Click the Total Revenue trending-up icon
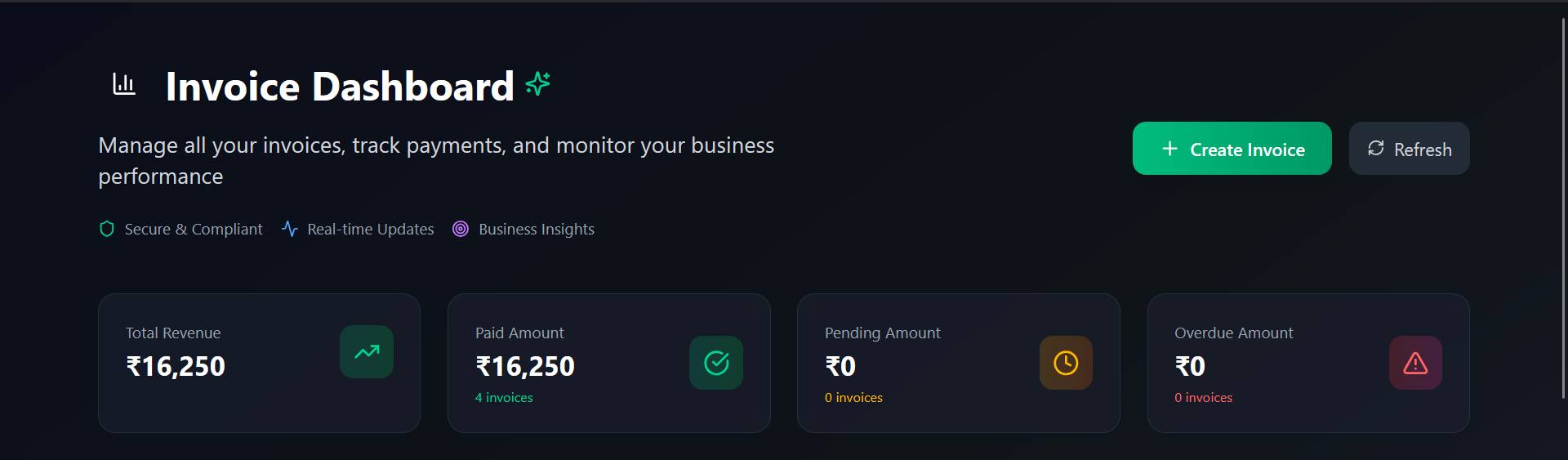 [367, 352]
